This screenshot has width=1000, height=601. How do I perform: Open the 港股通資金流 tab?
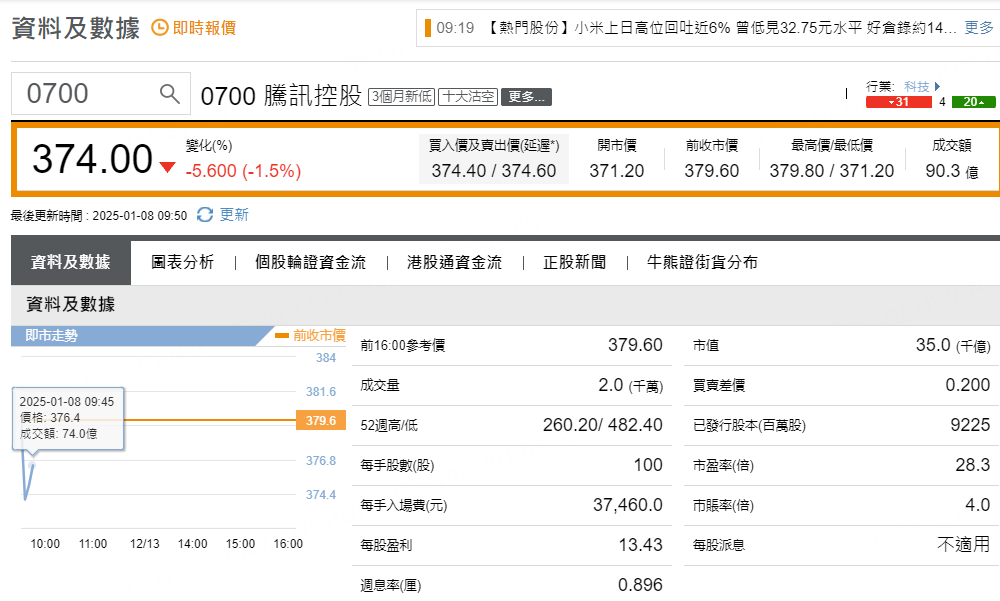click(x=455, y=262)
